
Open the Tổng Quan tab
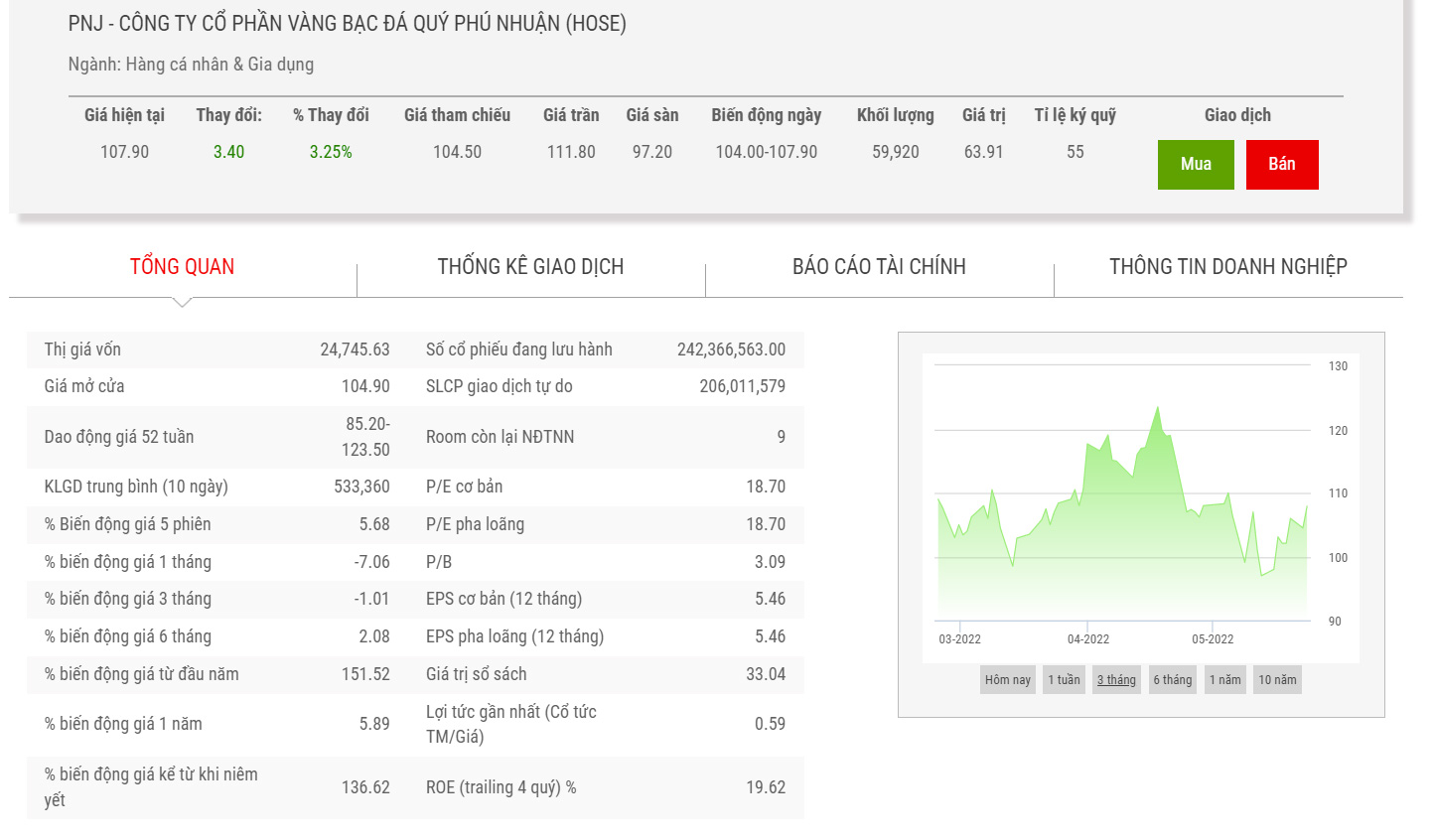coord(182,266)
